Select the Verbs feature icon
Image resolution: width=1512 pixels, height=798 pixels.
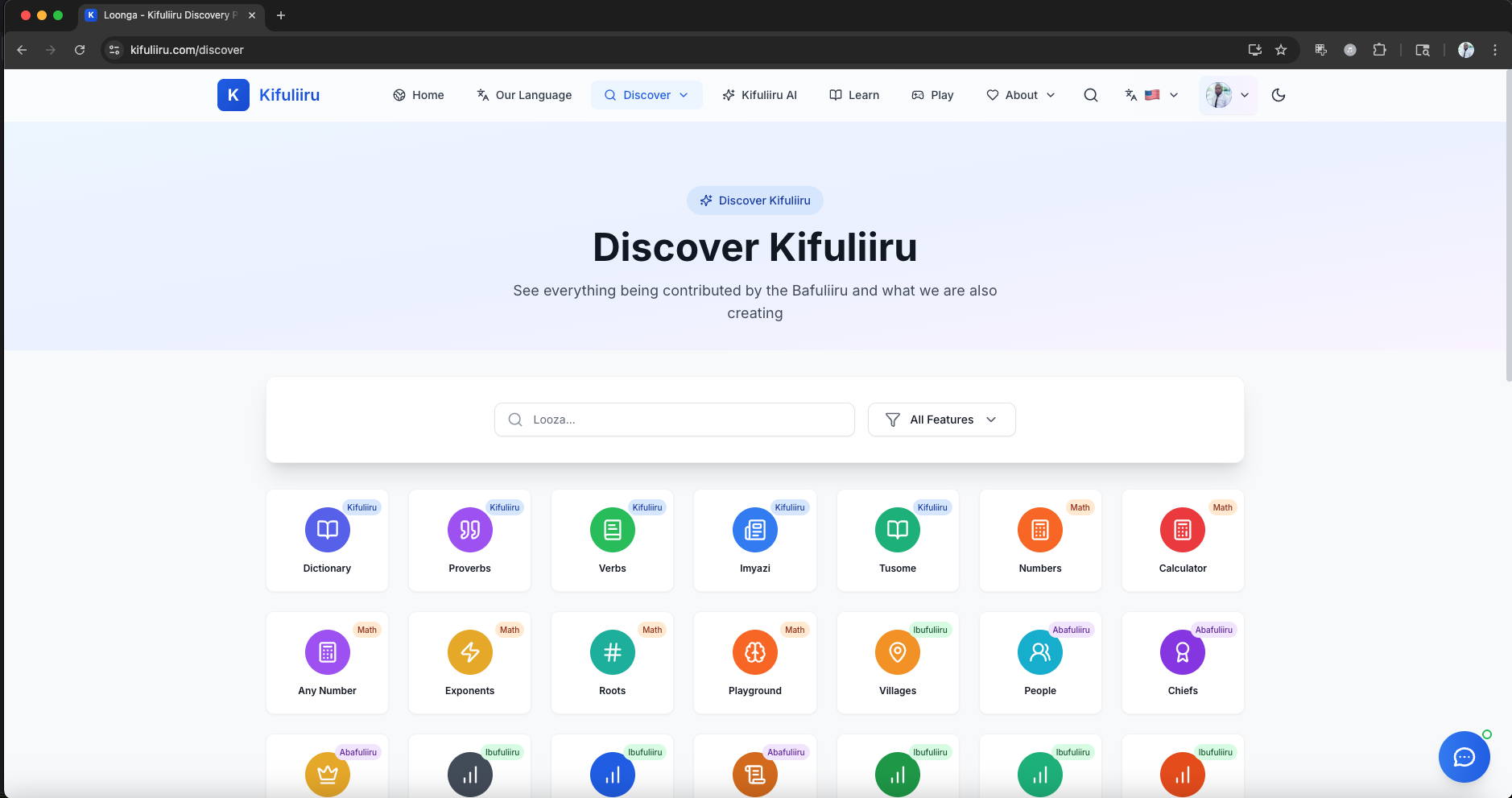[x=612, y=530]
